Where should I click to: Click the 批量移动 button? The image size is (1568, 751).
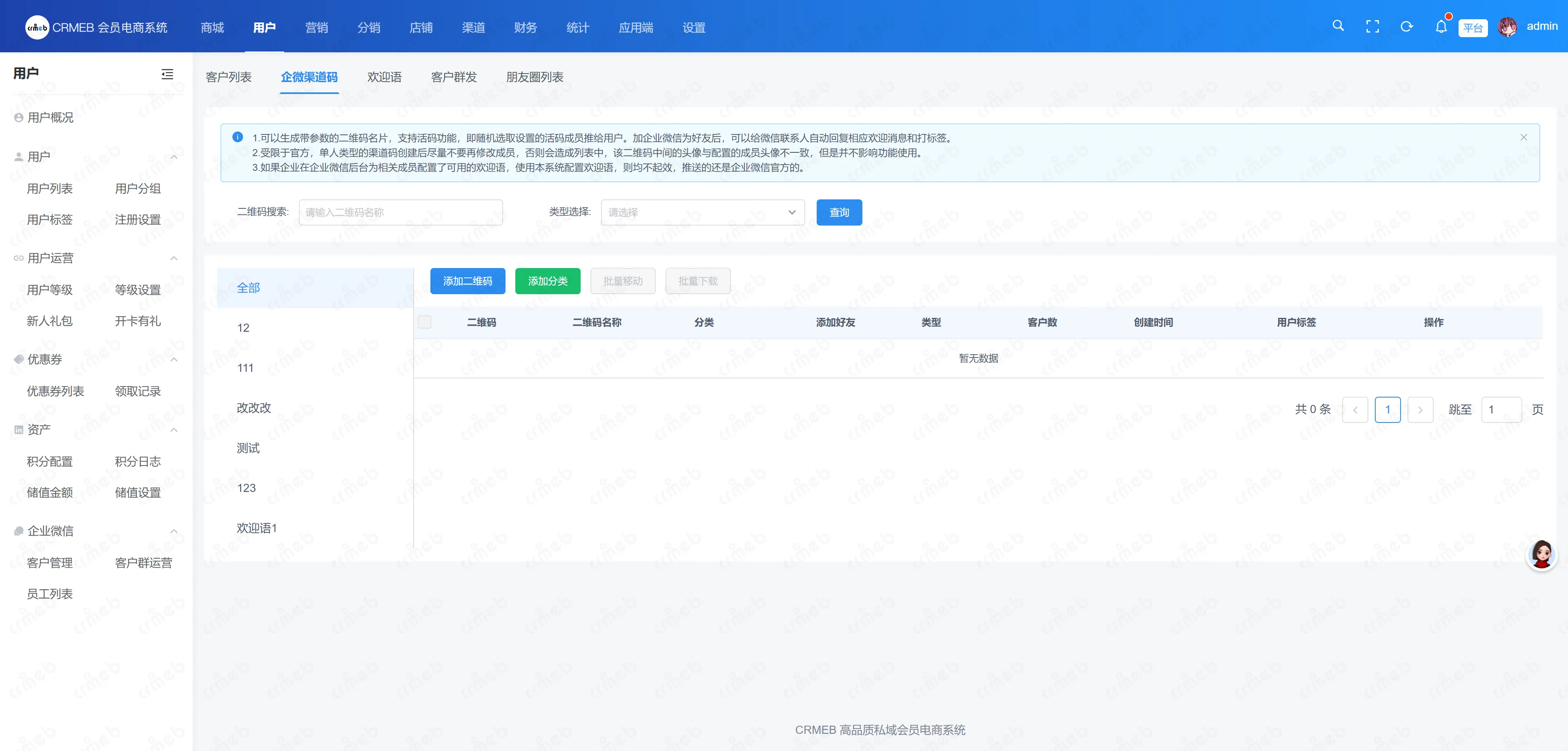coord(623,281)
